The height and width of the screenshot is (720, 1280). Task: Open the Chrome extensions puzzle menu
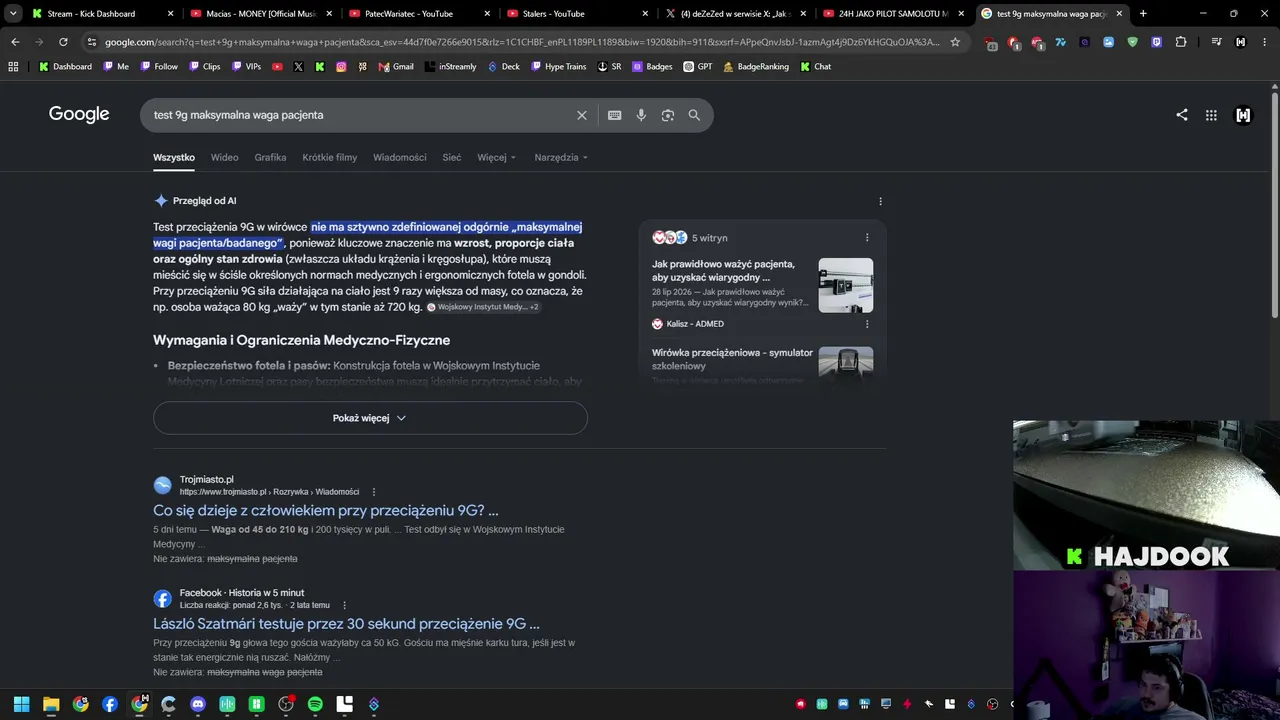(x=1181, y=42)
